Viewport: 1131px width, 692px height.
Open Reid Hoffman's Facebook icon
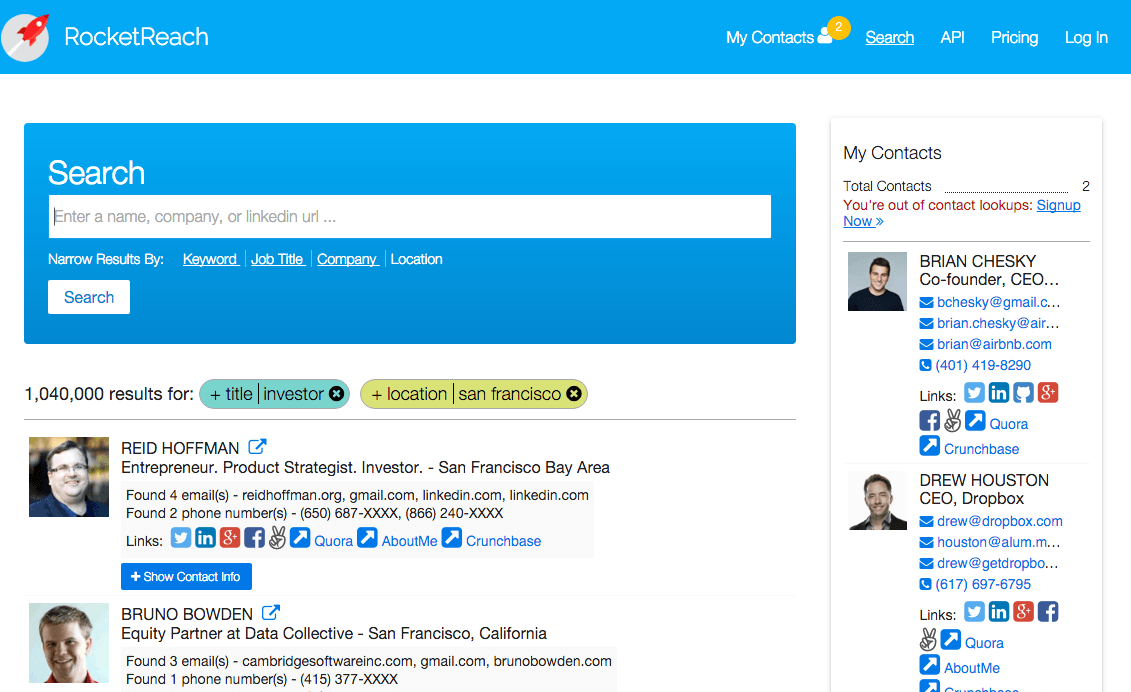254,538
